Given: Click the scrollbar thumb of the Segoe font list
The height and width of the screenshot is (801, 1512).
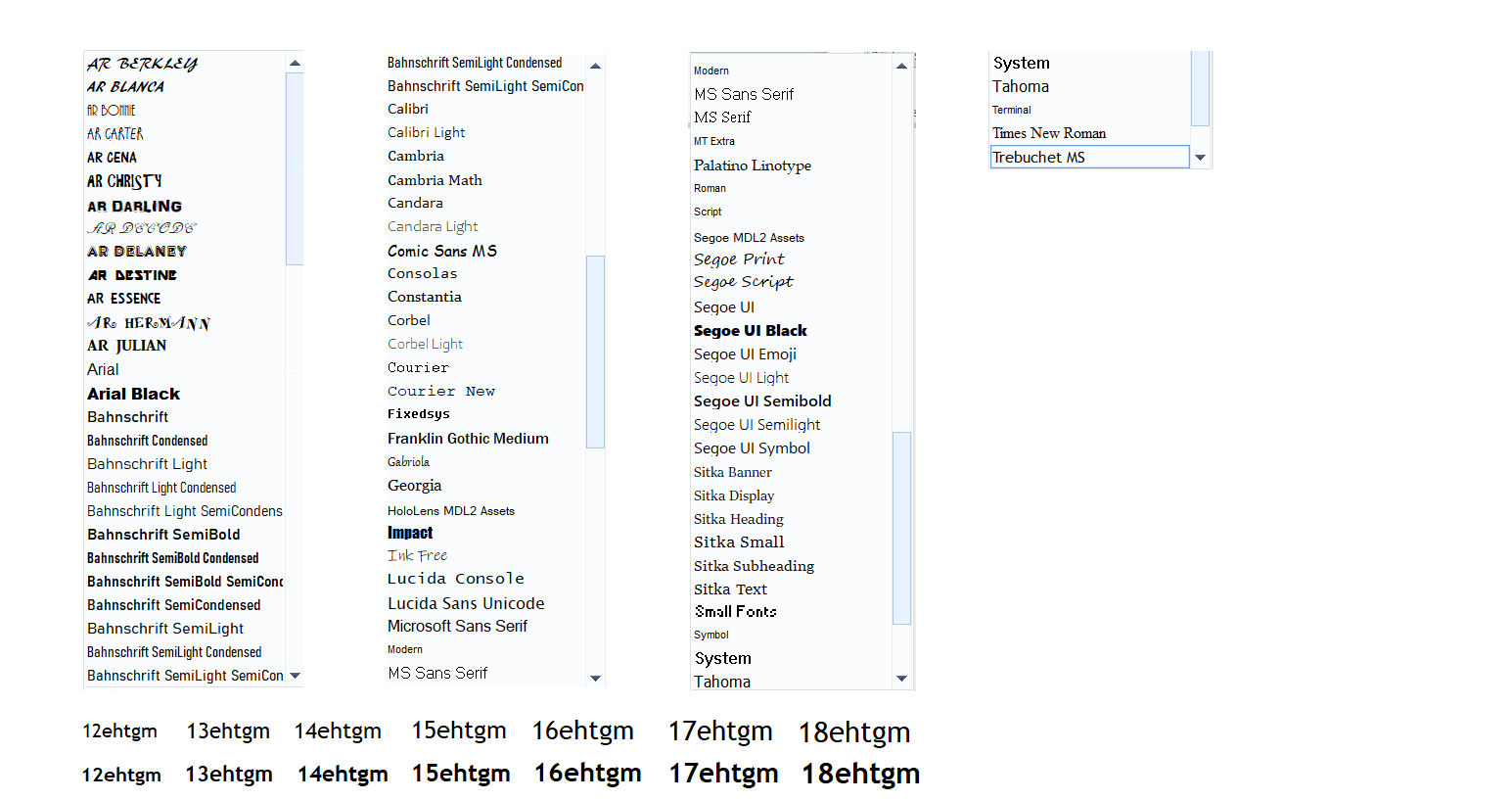Looking at the screenshot, I should [901, 527].
